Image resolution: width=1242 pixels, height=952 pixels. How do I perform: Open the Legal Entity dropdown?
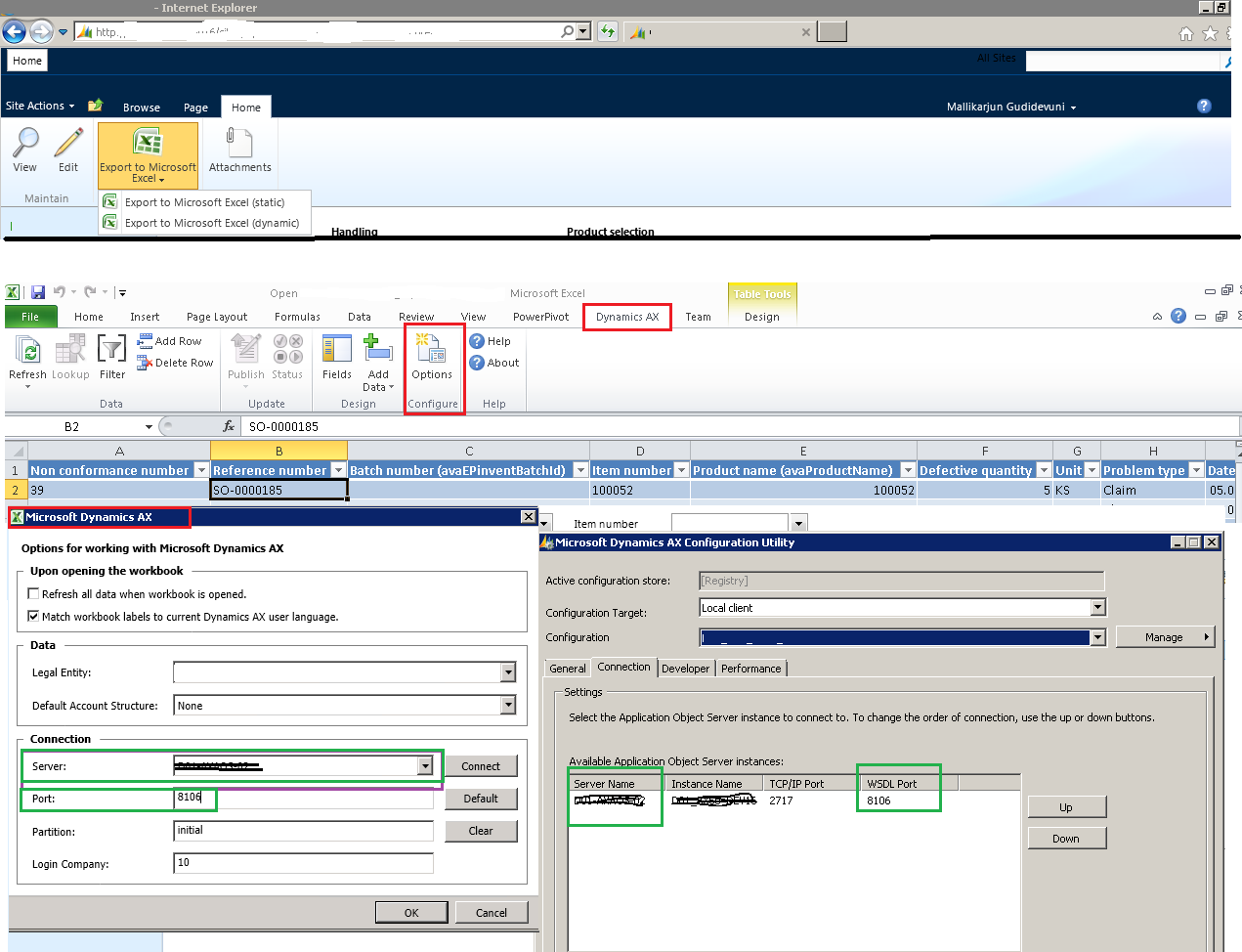coord(507,672)
